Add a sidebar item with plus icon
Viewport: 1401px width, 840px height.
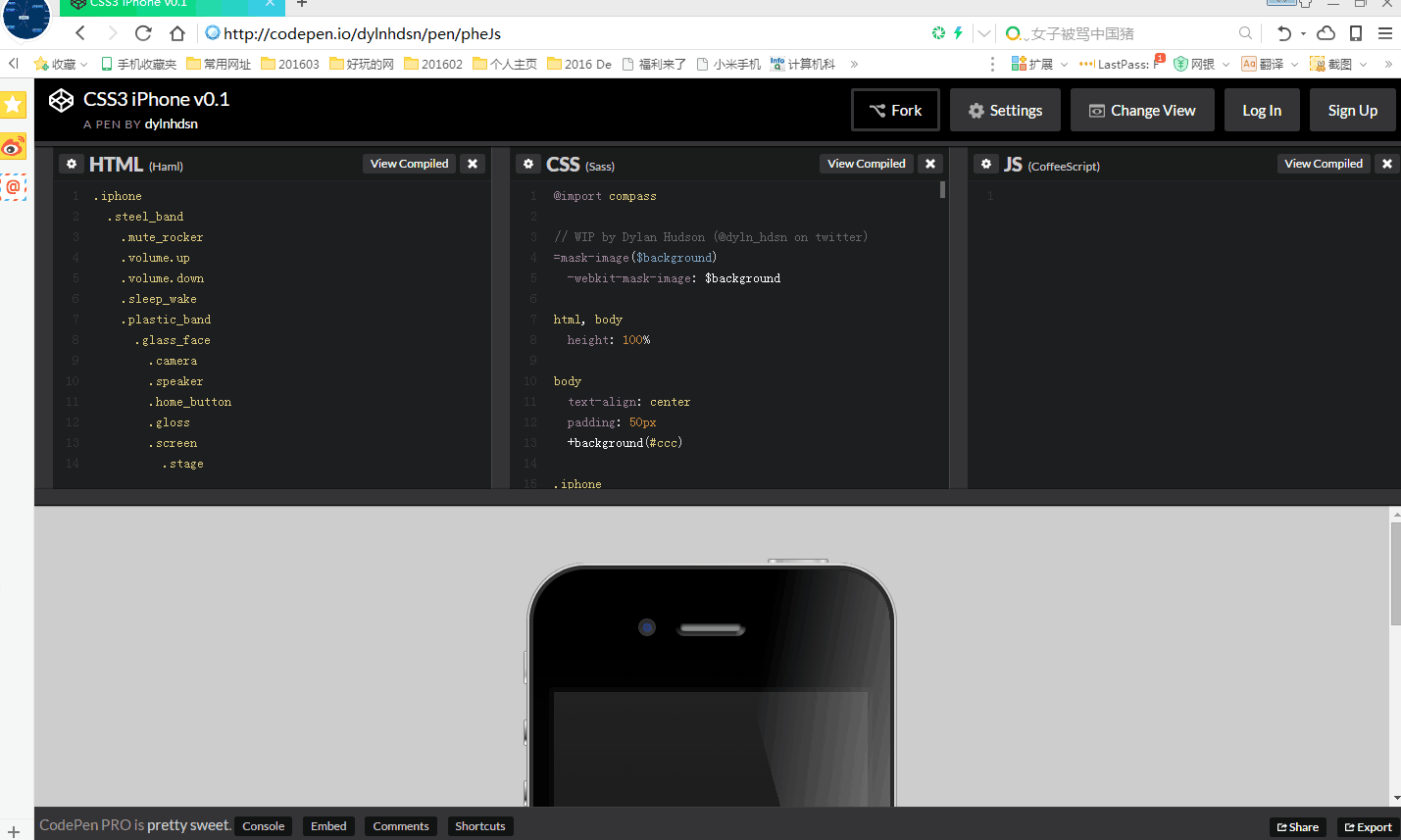pos(14,832)
